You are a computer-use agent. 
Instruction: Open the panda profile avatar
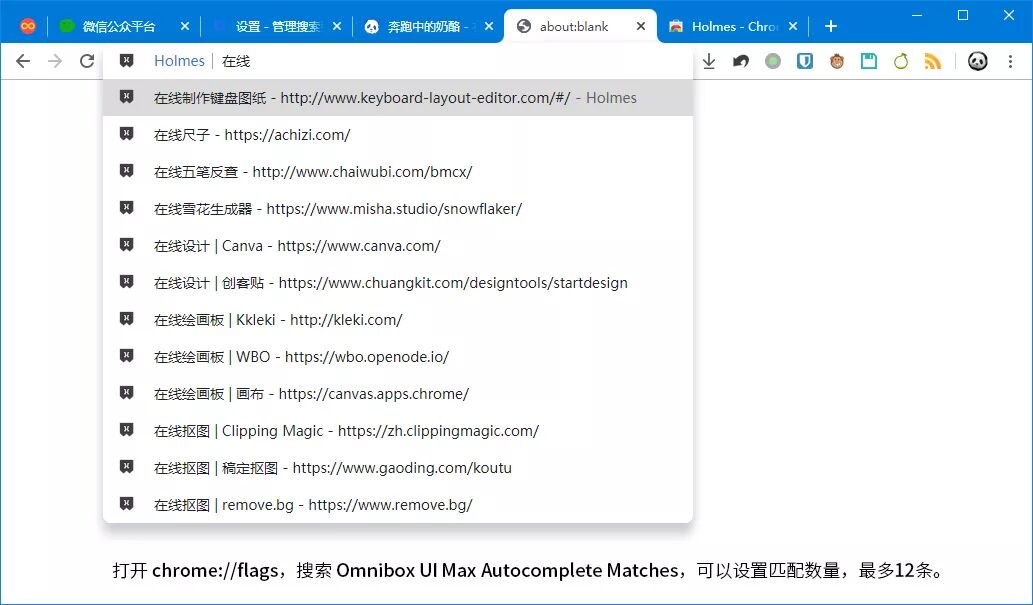[978, 61]
